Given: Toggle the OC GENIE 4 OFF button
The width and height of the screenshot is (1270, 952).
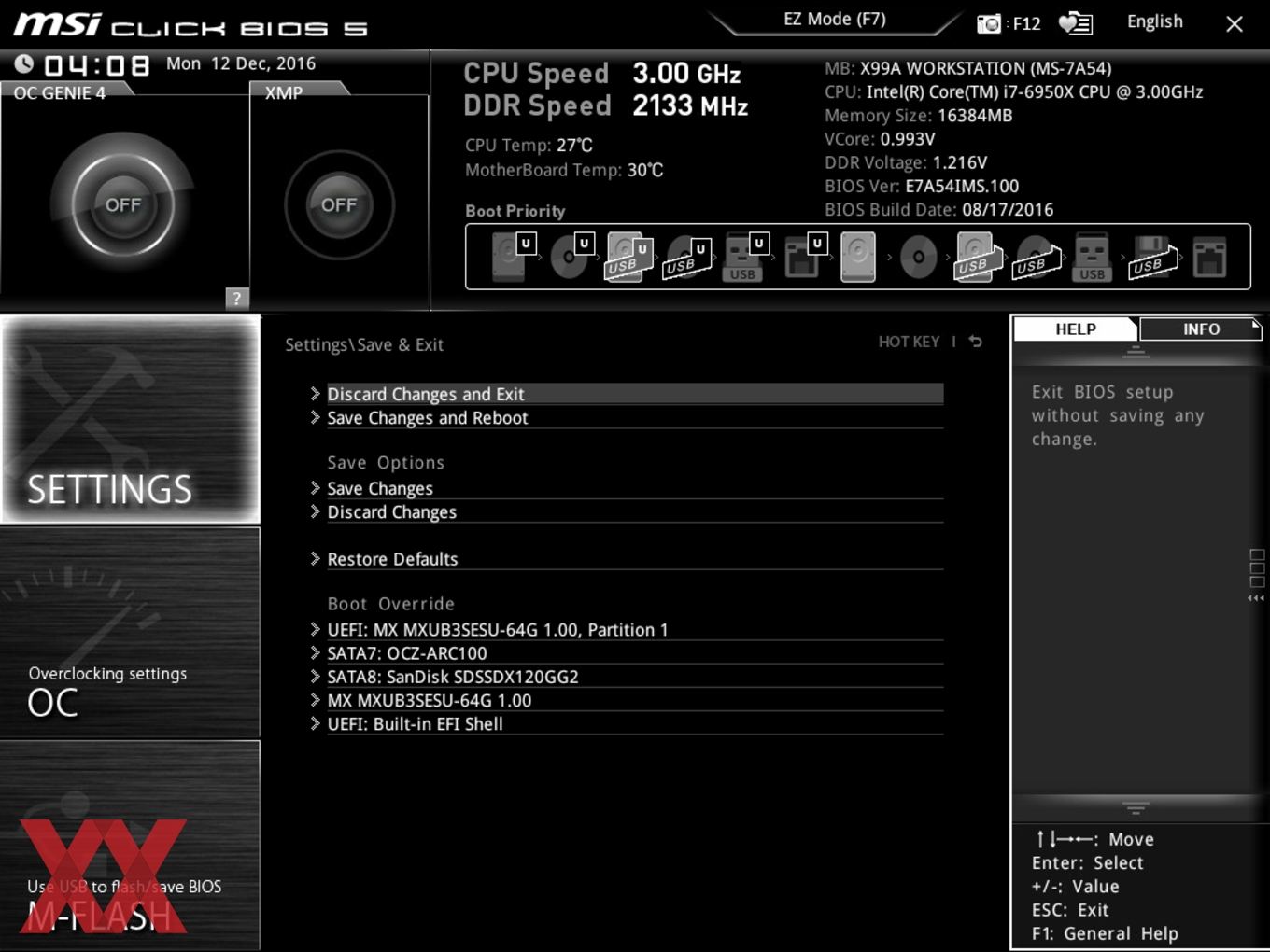Looking at the screenshot, I should [x=122, y=204].
